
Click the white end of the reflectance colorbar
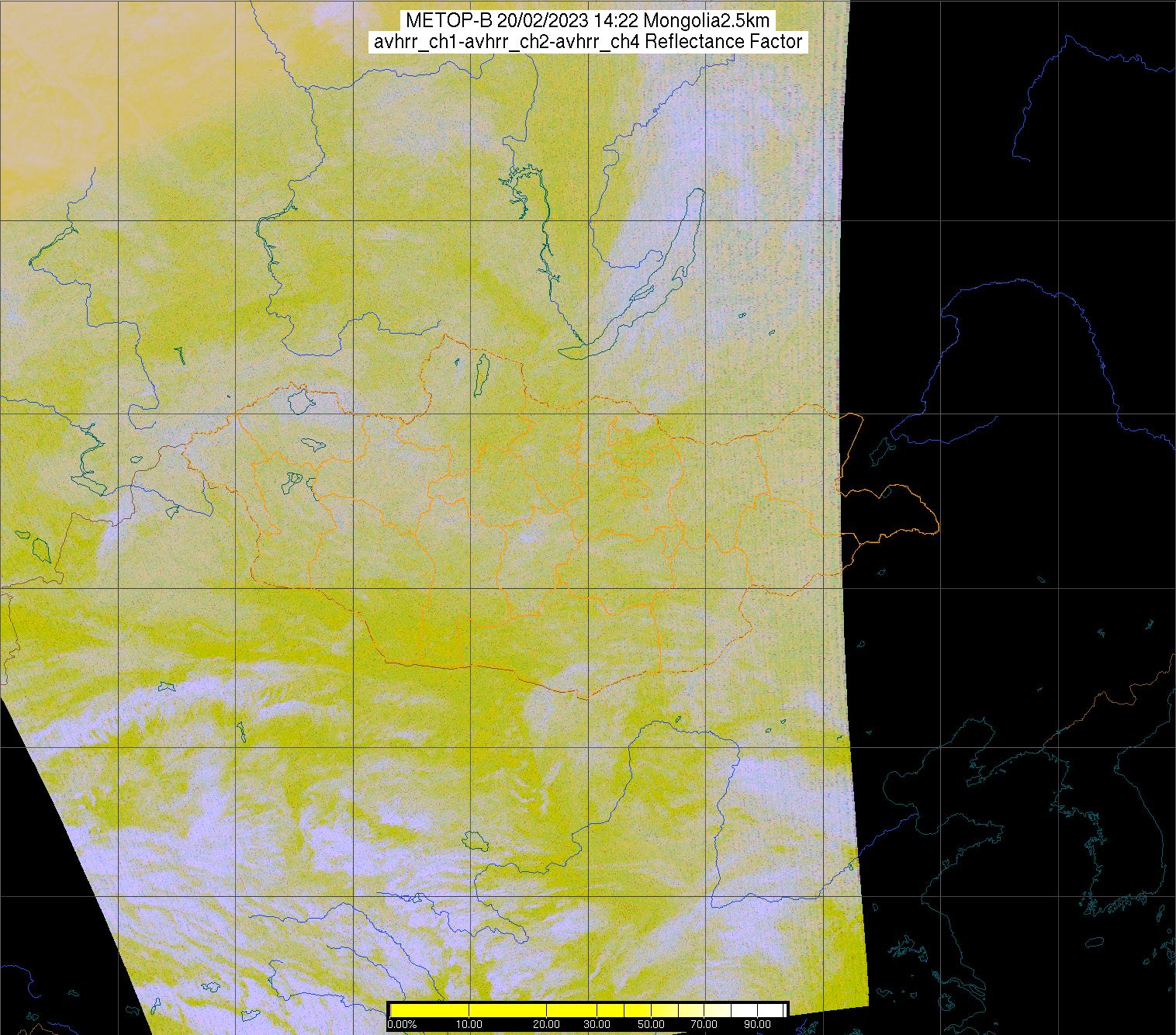point(772,1009)
